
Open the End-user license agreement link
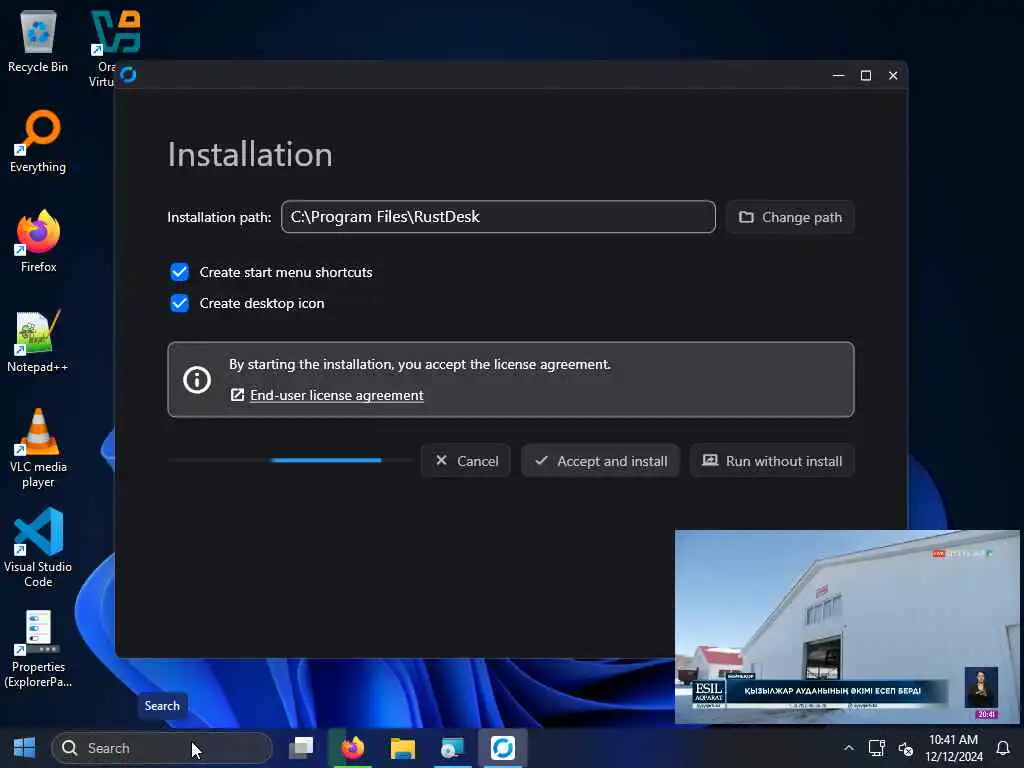[x=337, y=395]
